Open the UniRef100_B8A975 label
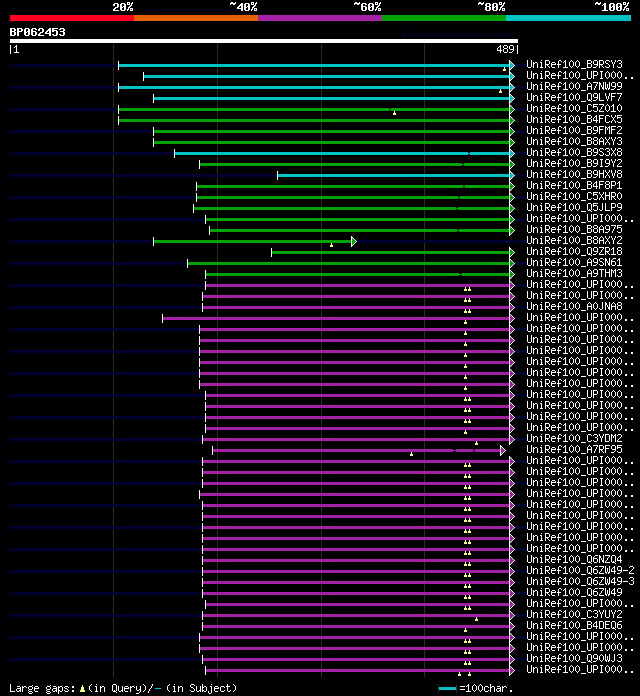This screenshot has width=640, height=696. coord(574,229)
